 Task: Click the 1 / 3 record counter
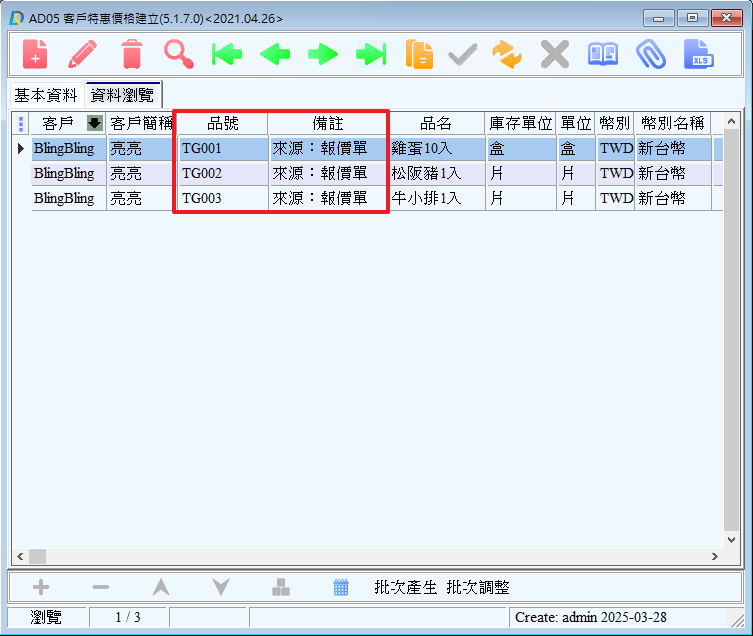(x=128, y=617)
